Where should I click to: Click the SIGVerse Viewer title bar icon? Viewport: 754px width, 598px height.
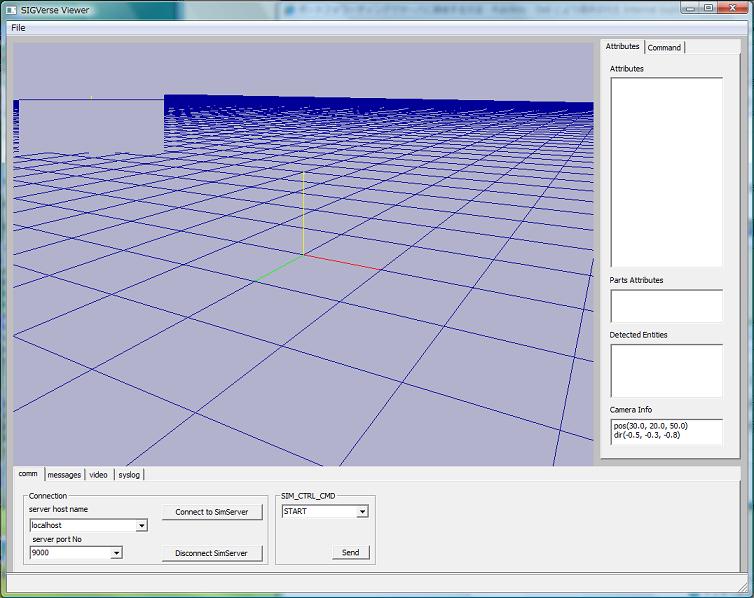pos(11,9)
